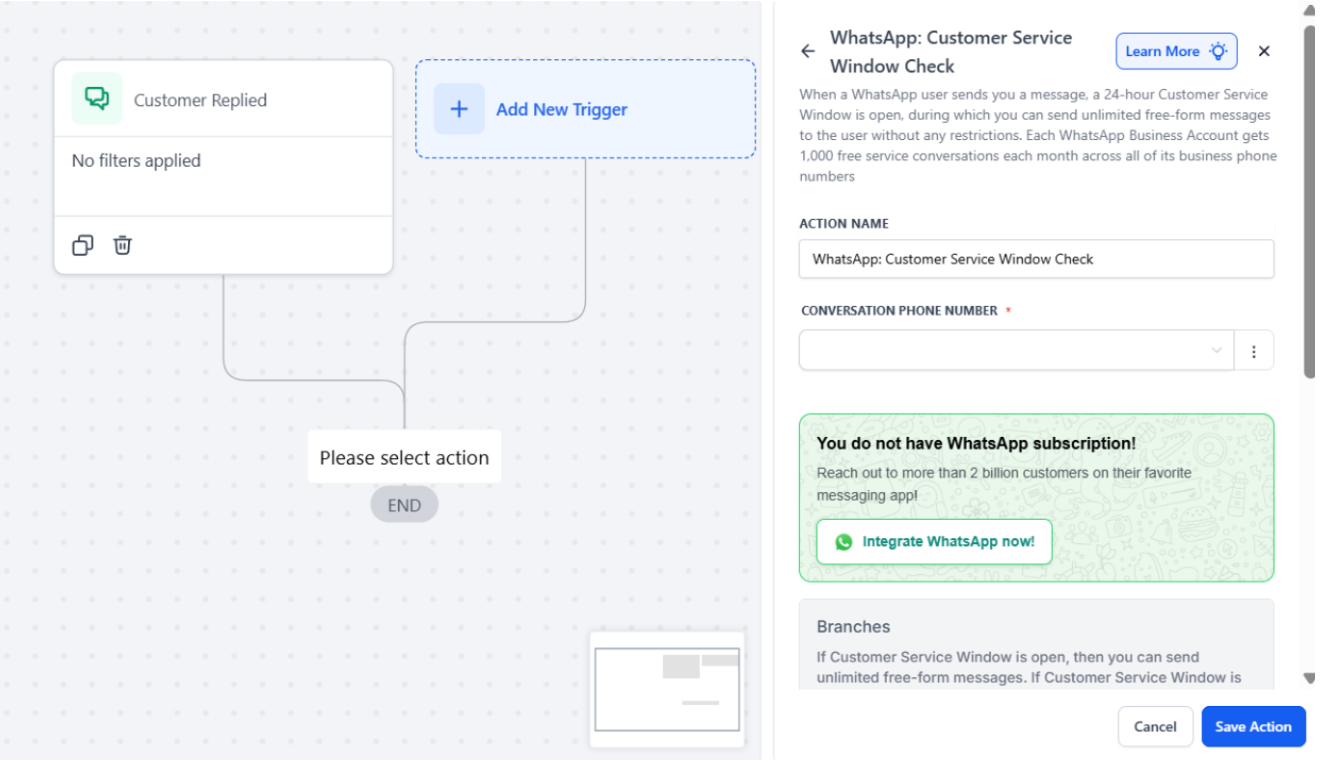
Task: Click the workflow minimap thumbnail
Action: pyautogui.click(x=667, y=689)
